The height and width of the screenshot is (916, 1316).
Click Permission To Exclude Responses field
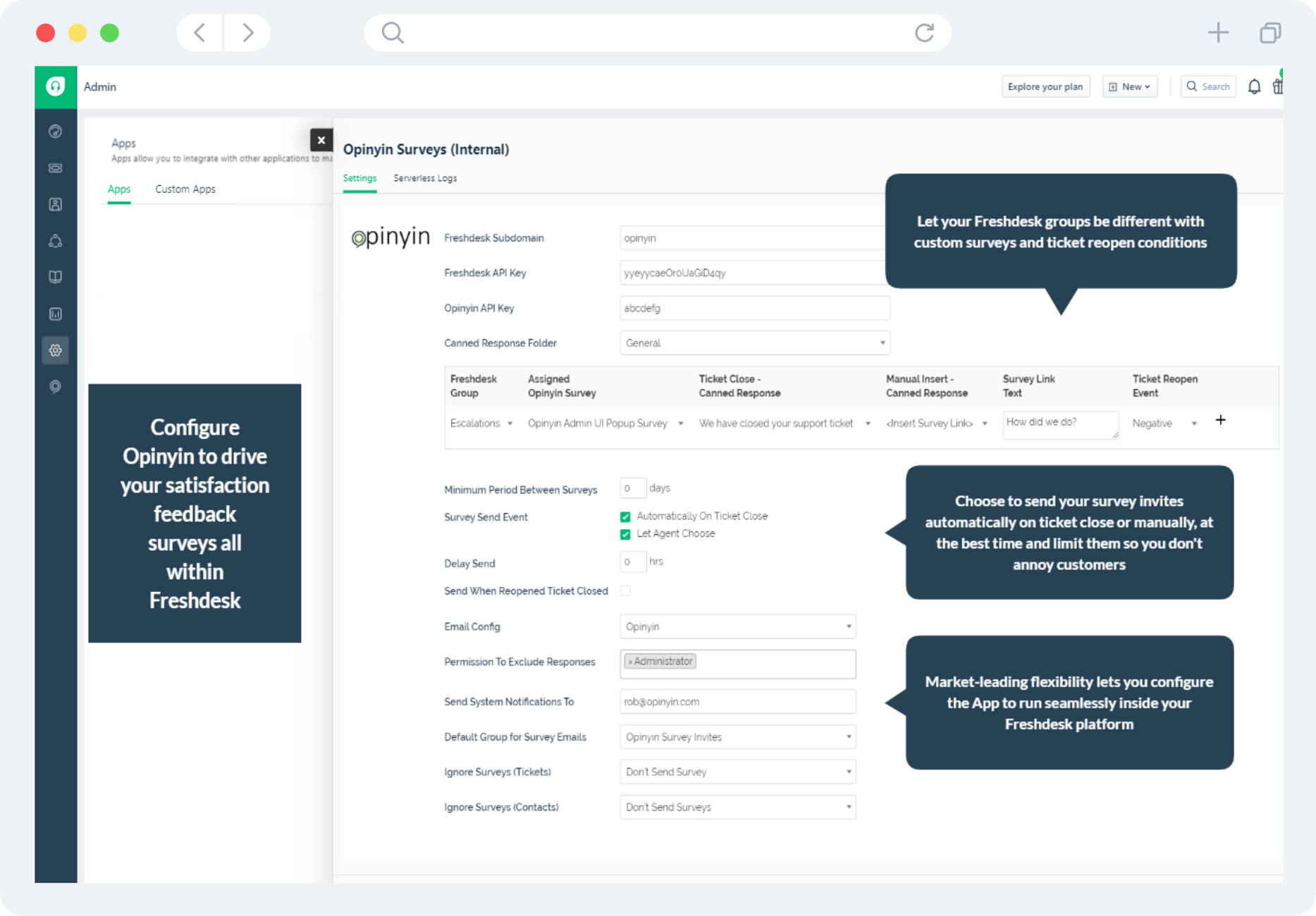tap(738, 664)
